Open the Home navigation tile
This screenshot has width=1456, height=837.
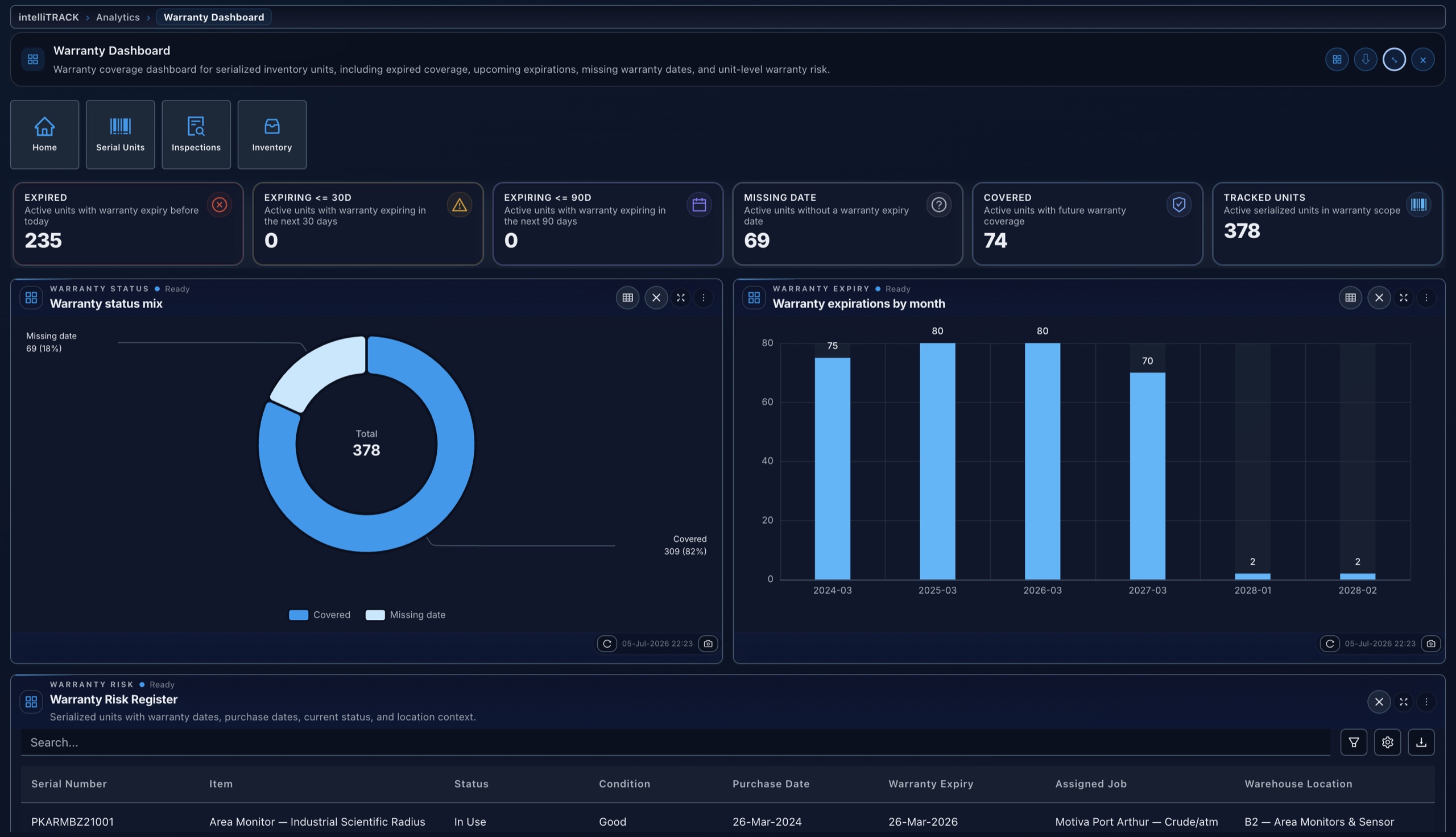point(44,135)
